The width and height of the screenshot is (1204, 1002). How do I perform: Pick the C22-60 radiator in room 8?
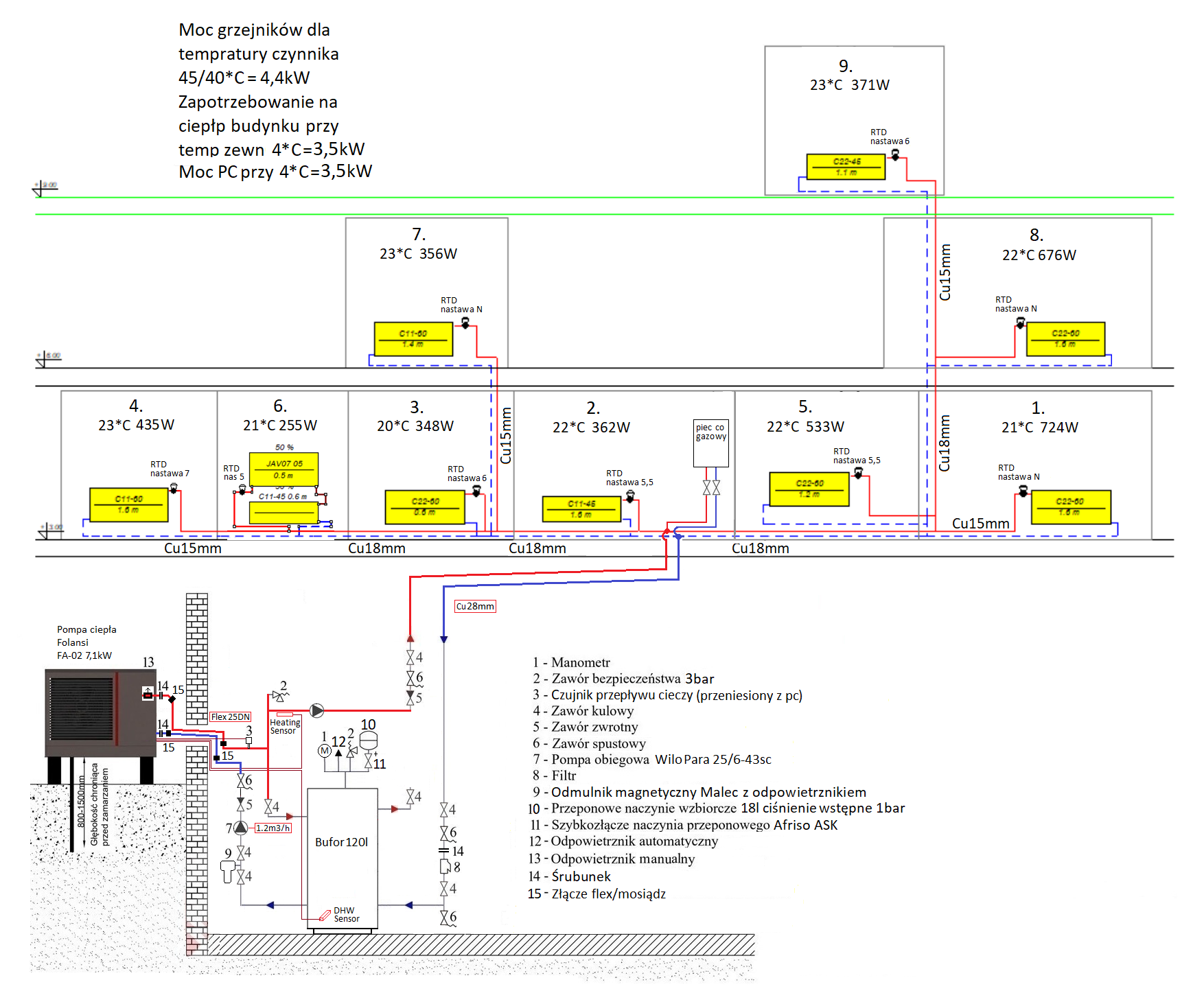[x=1065, y=339]
